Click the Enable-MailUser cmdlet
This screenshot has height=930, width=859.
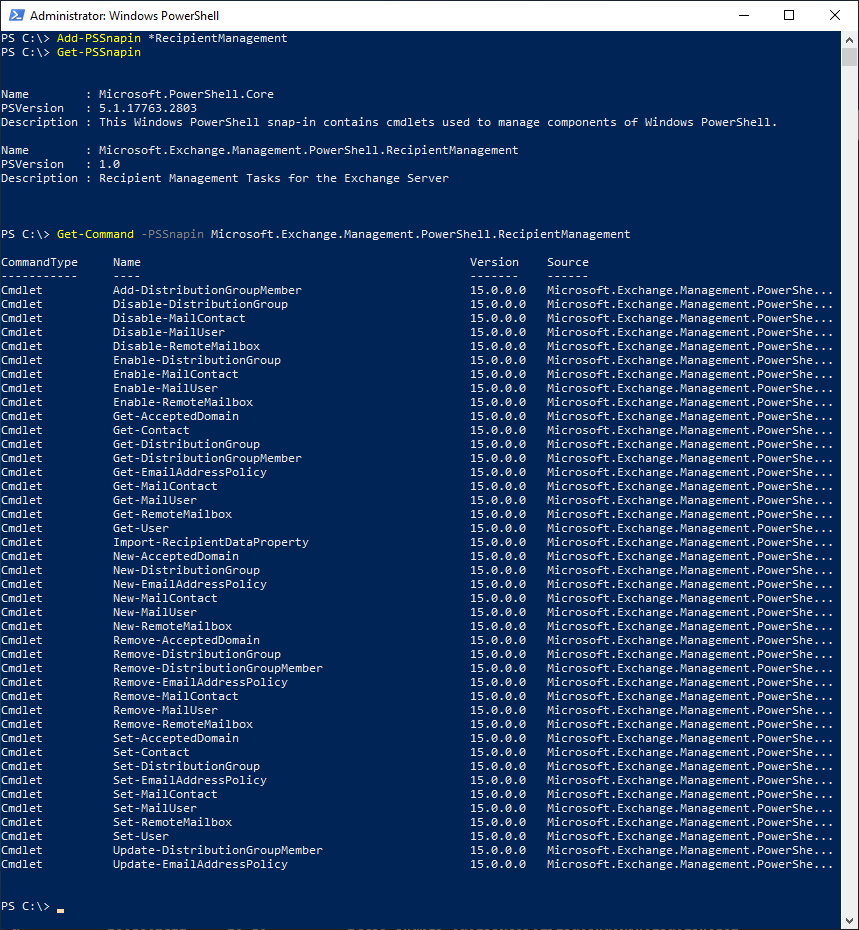point(165,388)
